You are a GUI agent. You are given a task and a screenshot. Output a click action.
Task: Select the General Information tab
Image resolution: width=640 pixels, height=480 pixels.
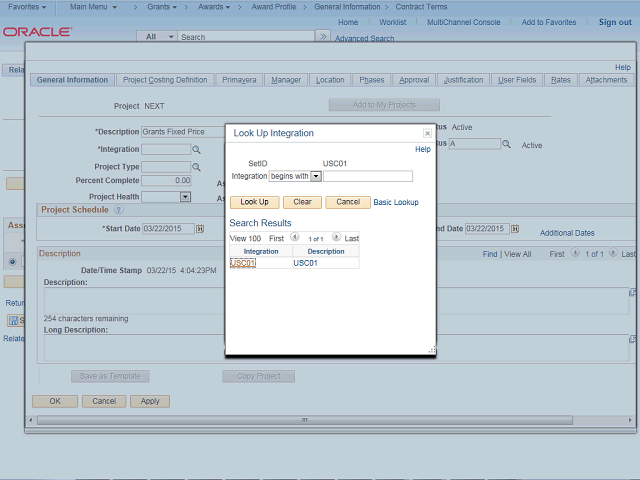[72, 80]
